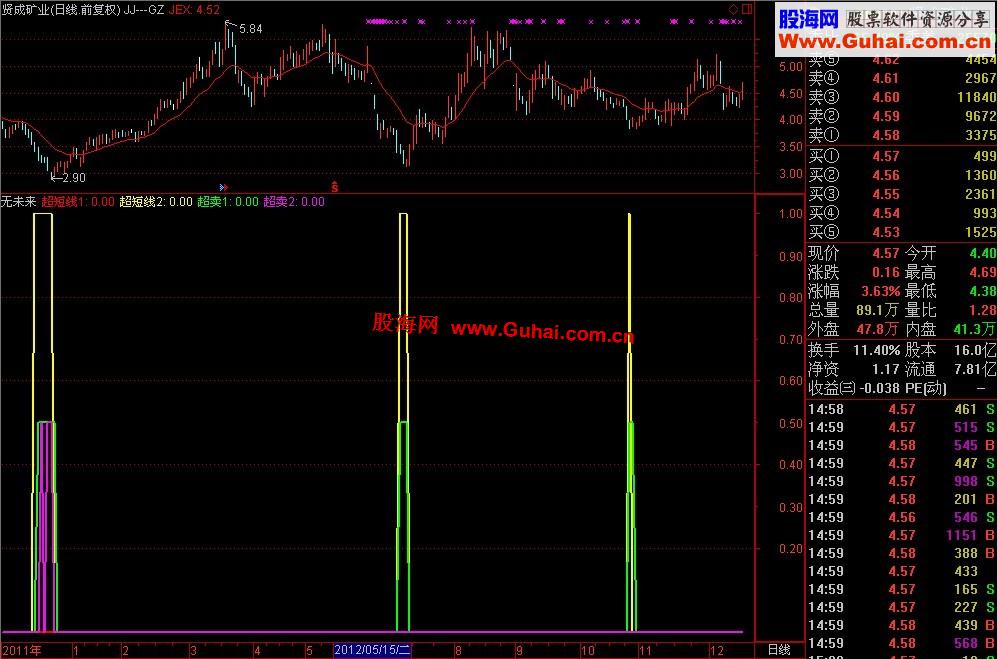Click the 收益(三) value -0.038
The image size is (997, 659).
click(879, 388)
